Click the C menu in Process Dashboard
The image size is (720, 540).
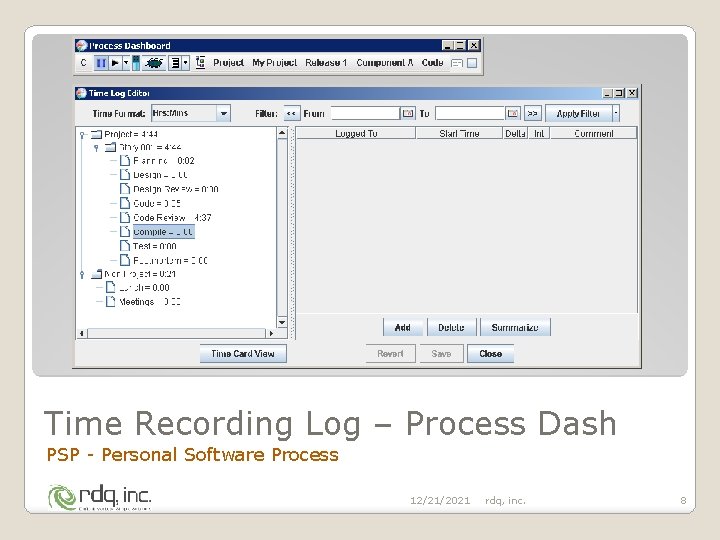pos(83,63)
